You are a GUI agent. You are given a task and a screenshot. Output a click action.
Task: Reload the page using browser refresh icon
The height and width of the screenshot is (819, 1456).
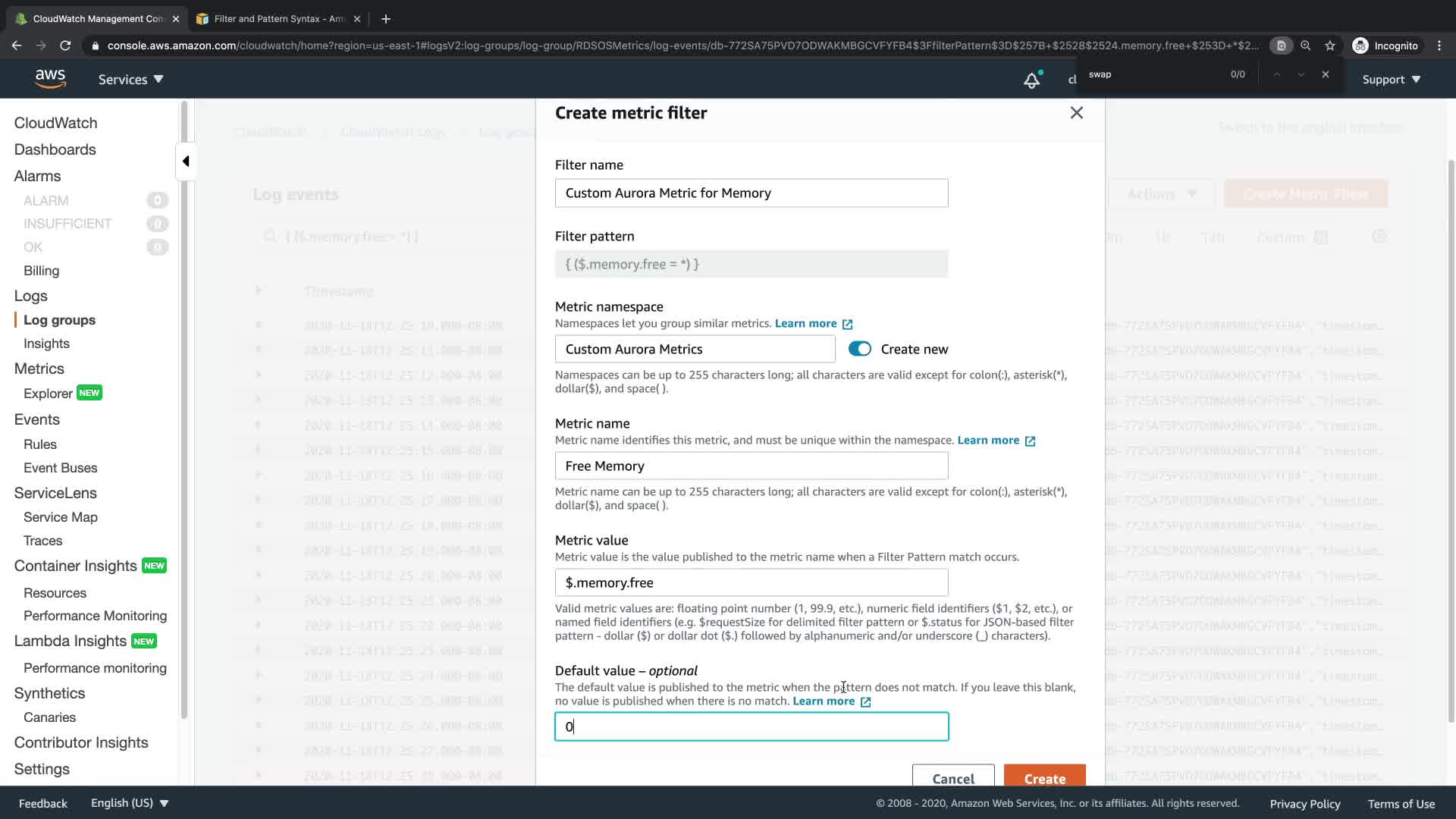click(65, 45)
